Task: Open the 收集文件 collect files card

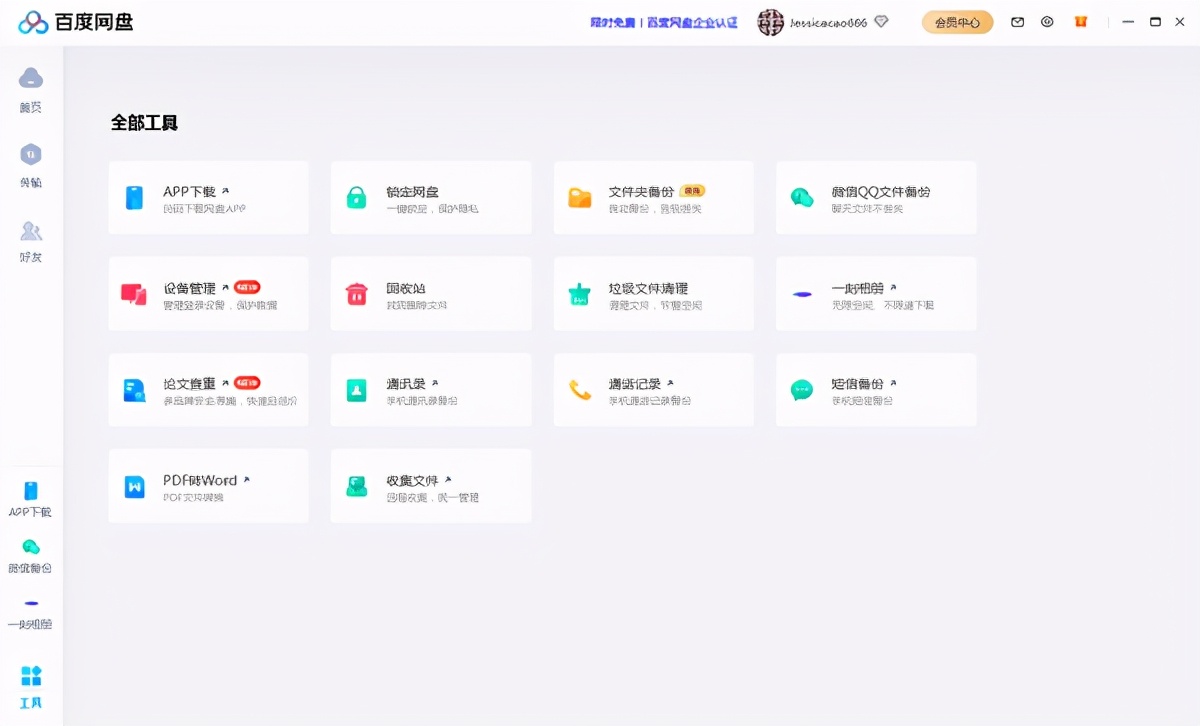Action: click(431, 486)
